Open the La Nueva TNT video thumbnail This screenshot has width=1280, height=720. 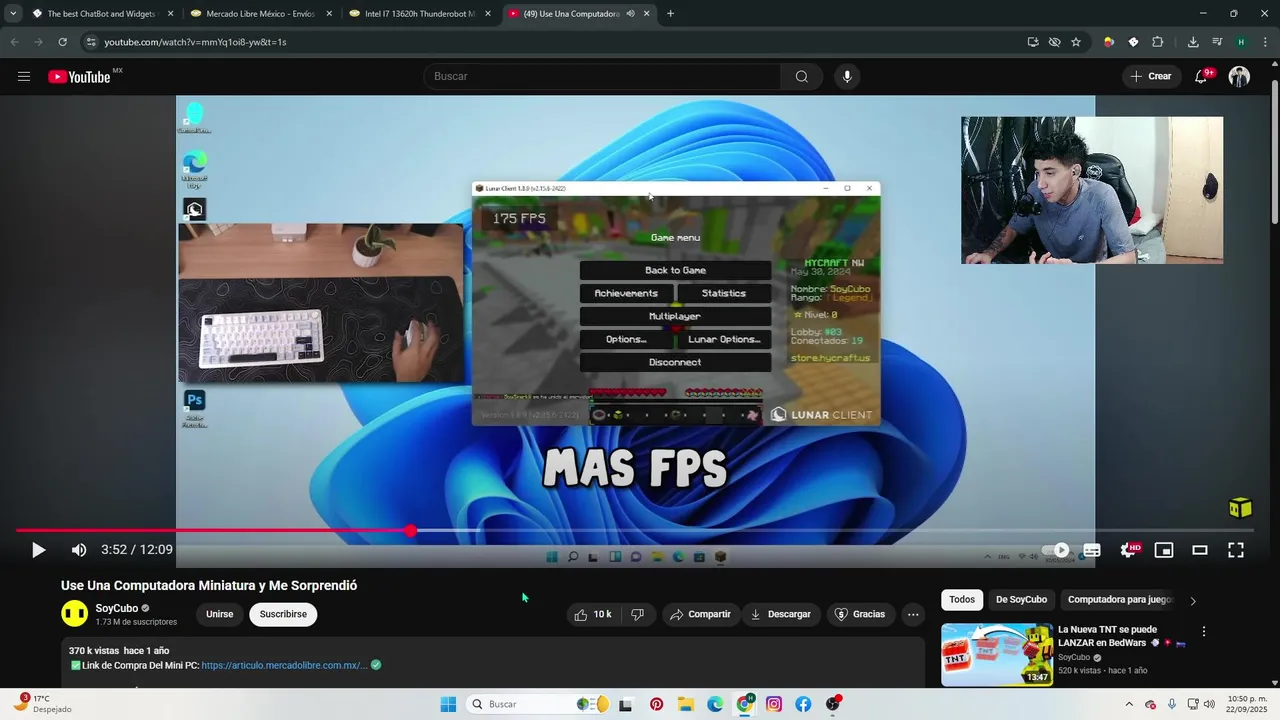coord(997,655)
